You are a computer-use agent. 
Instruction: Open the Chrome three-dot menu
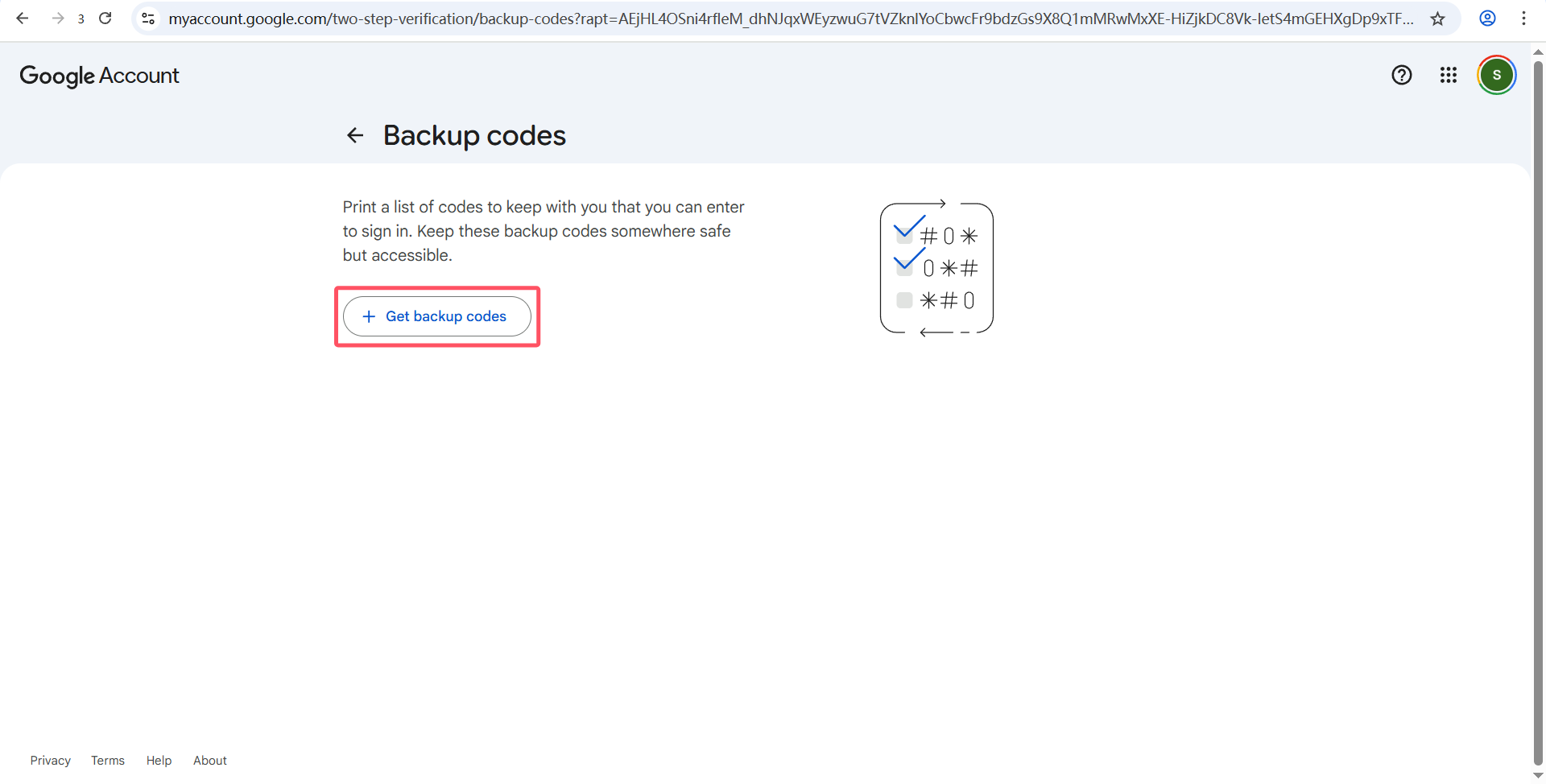click(x=1523, y=18)
